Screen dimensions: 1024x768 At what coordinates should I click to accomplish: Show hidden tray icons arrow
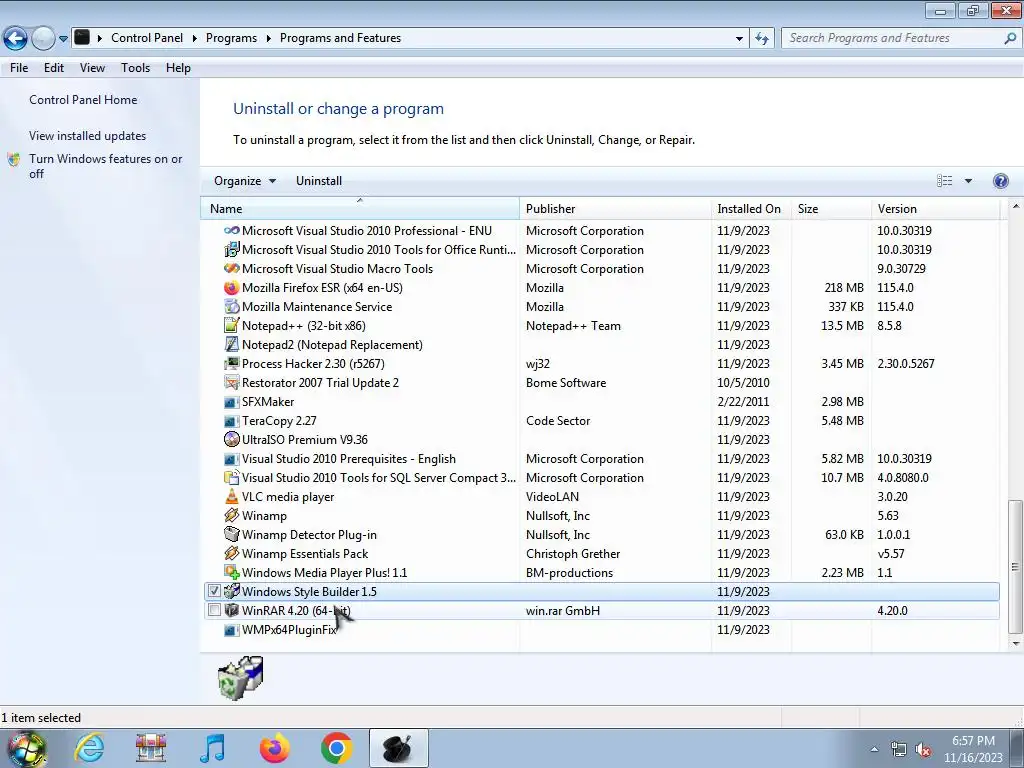pos(874,749)
